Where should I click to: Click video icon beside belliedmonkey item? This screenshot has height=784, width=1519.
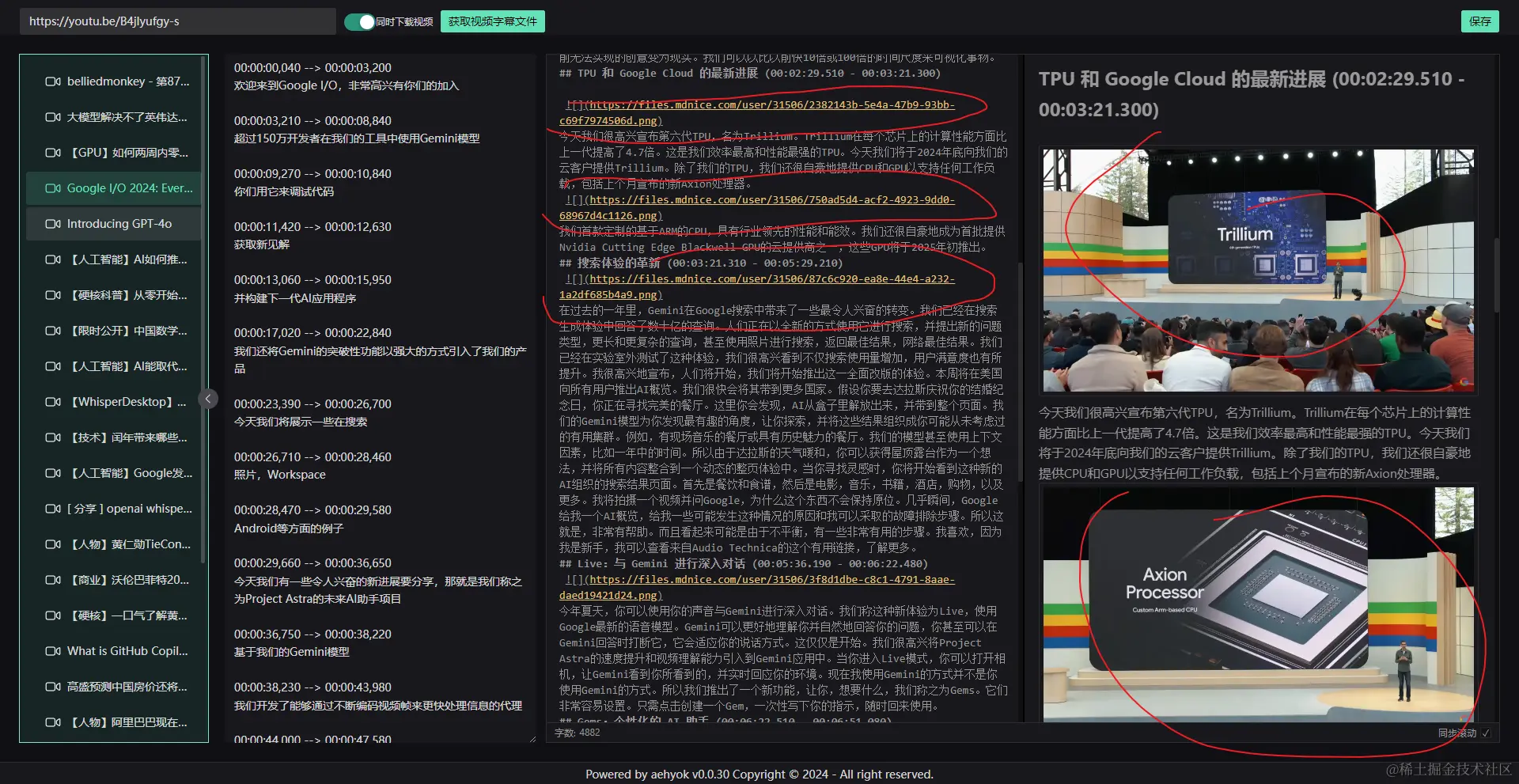coord(53,81)
